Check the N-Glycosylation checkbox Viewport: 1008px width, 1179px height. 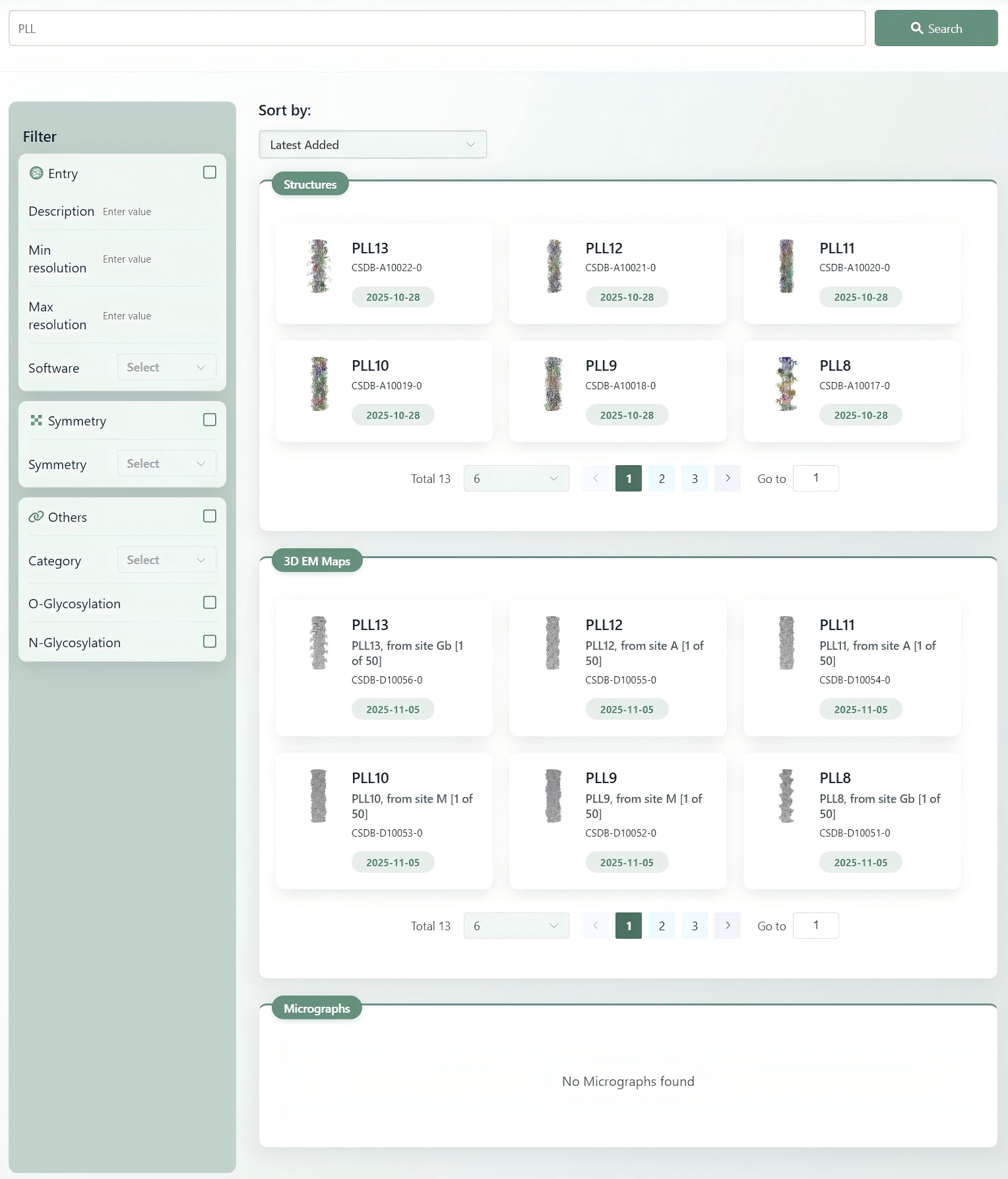click(x=210, y=641)
